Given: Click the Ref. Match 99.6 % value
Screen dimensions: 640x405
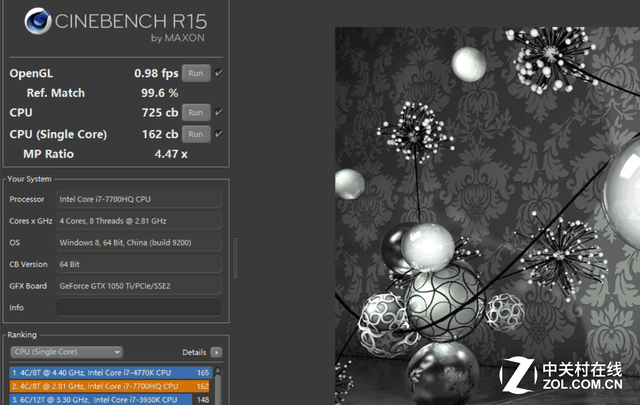Looking at the screenshot, I should (160, 93).
